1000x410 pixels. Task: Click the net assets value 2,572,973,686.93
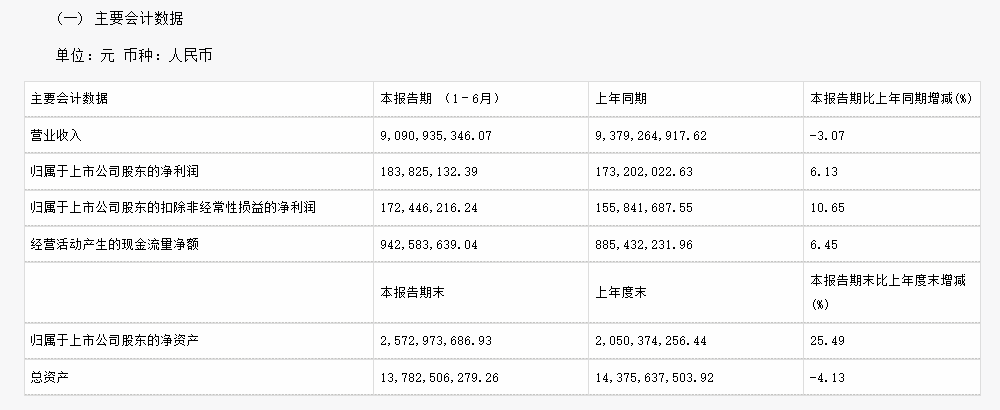[x=436, y=340]
